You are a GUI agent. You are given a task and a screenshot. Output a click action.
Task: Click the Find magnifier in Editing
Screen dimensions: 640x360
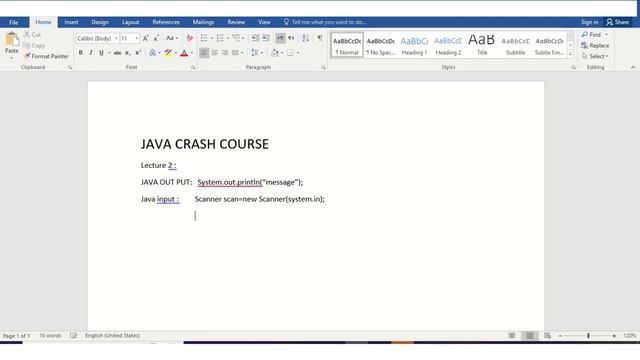[x=591, y=35]
